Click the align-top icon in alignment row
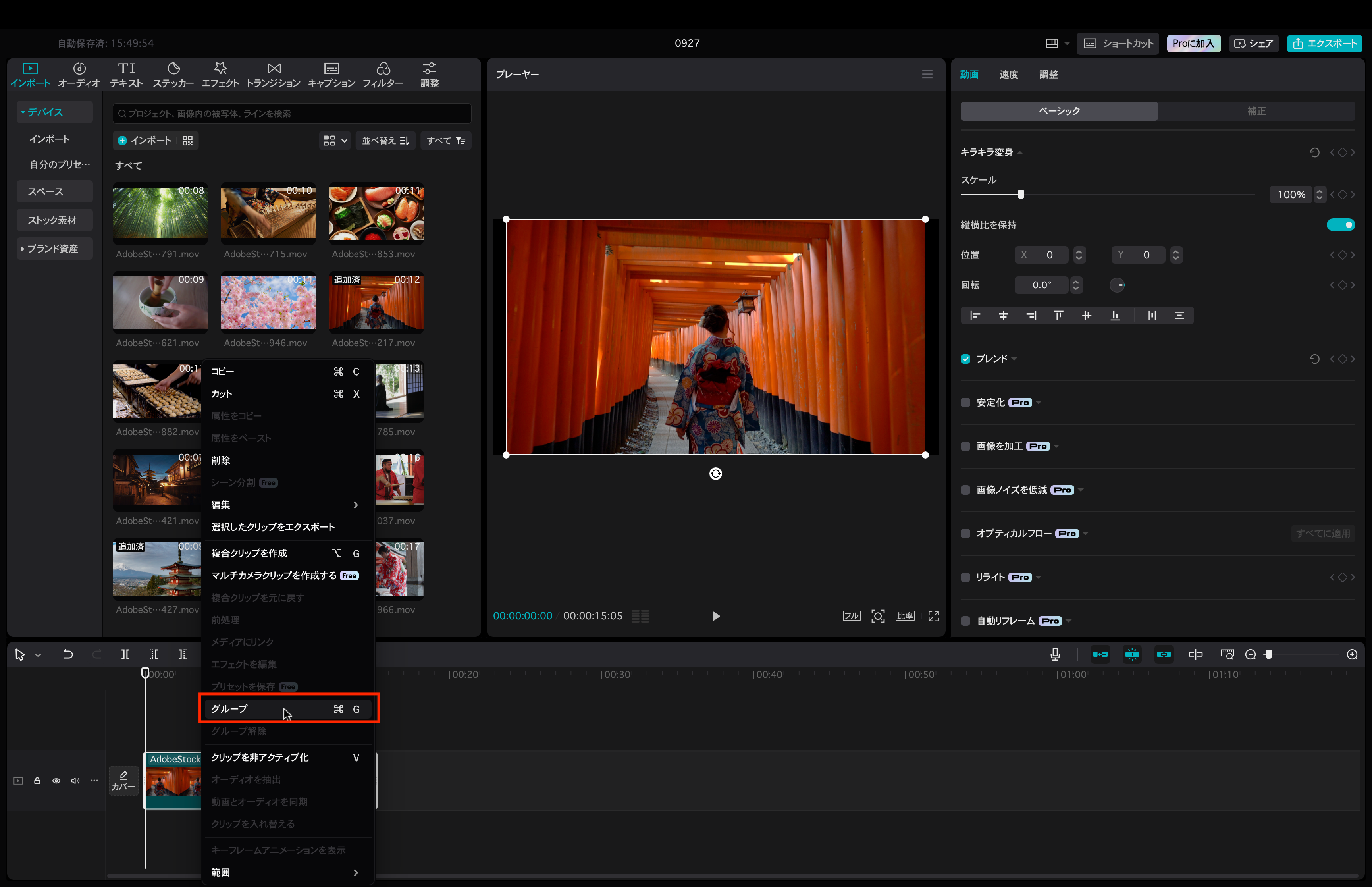 [x=1058, y=316]
